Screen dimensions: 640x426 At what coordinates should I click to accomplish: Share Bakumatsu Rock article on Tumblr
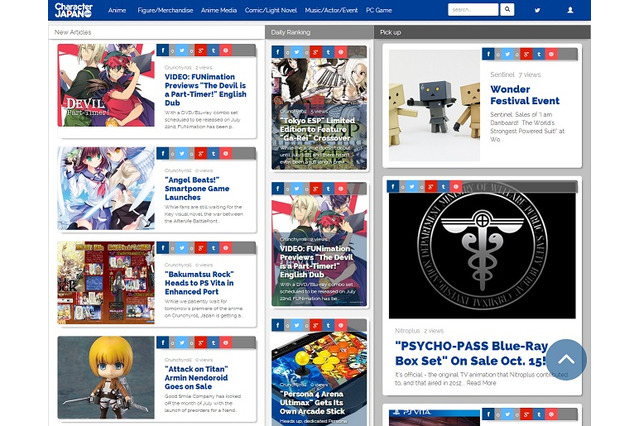213,248
